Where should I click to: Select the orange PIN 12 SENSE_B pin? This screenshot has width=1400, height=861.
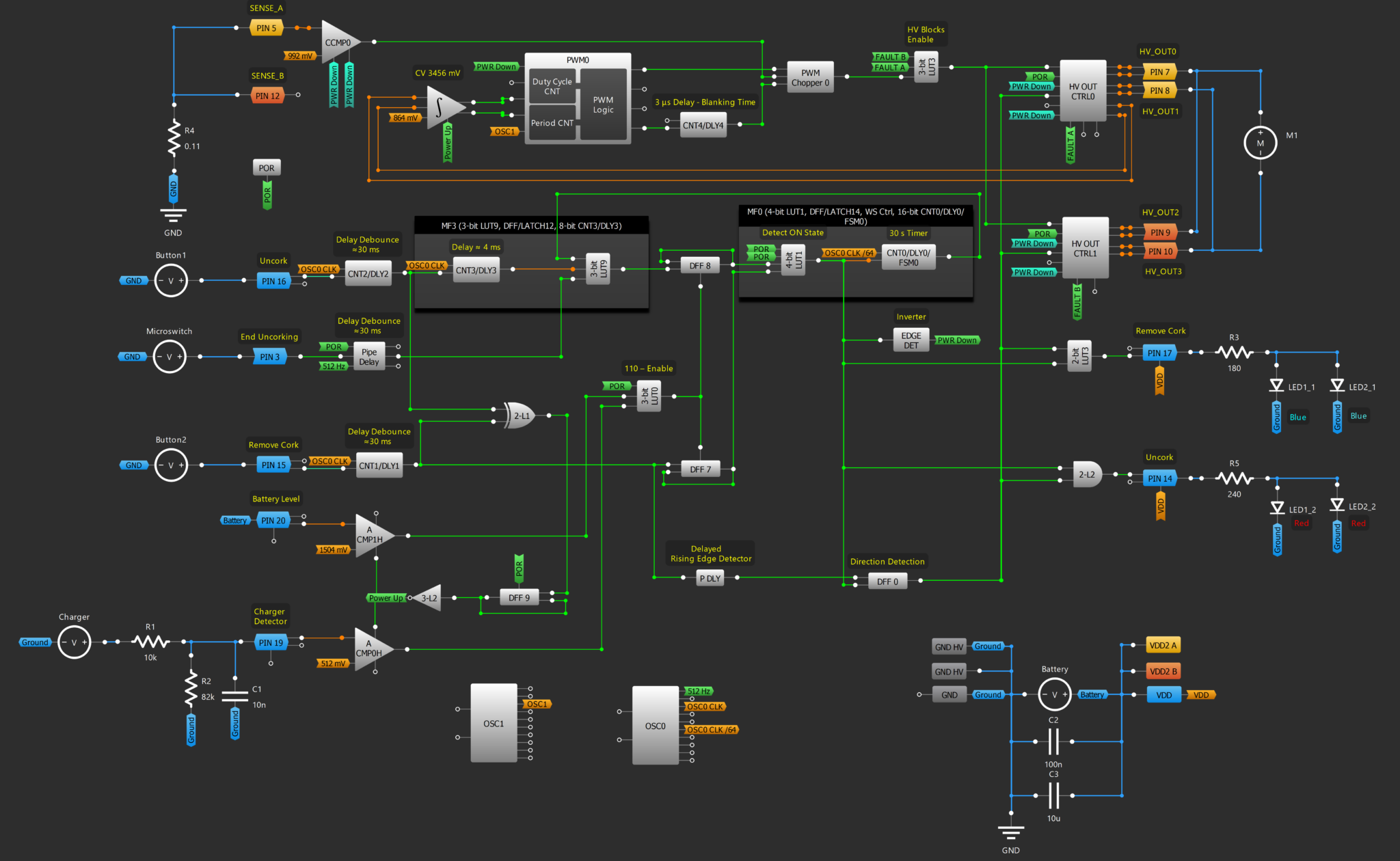coord(267,96)
